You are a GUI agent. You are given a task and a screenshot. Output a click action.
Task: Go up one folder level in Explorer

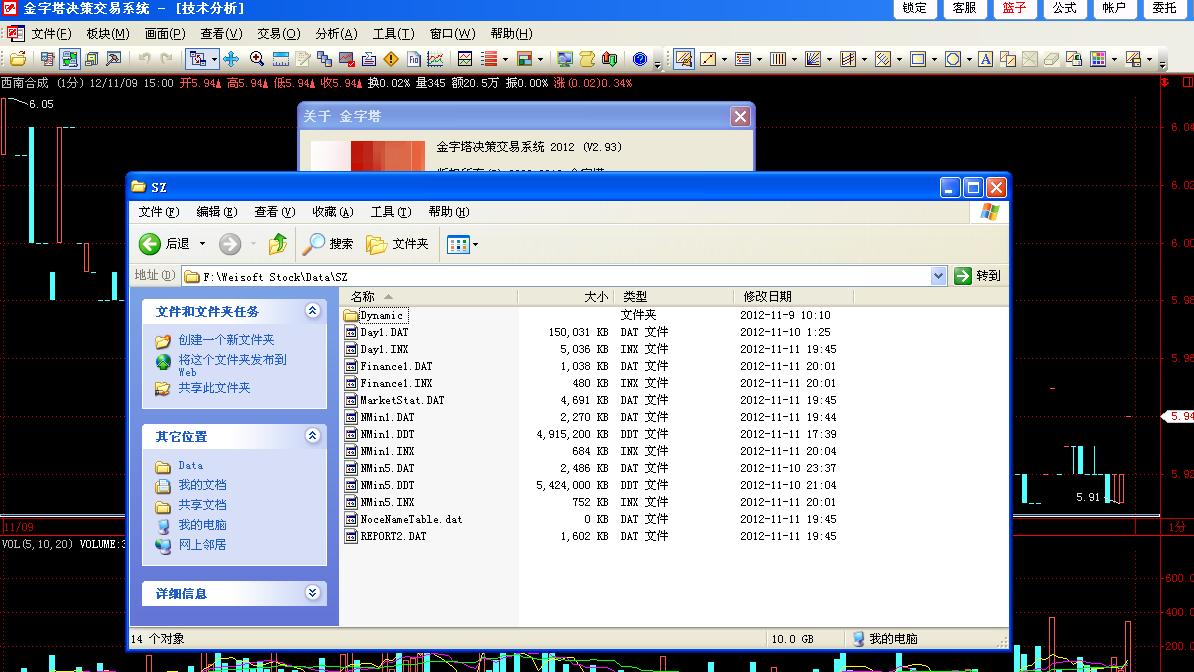pos(278,244)
